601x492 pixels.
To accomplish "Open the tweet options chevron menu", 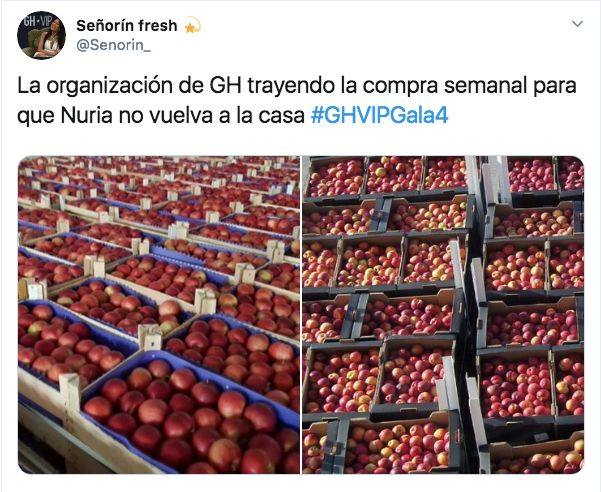I will coord(577,24).
